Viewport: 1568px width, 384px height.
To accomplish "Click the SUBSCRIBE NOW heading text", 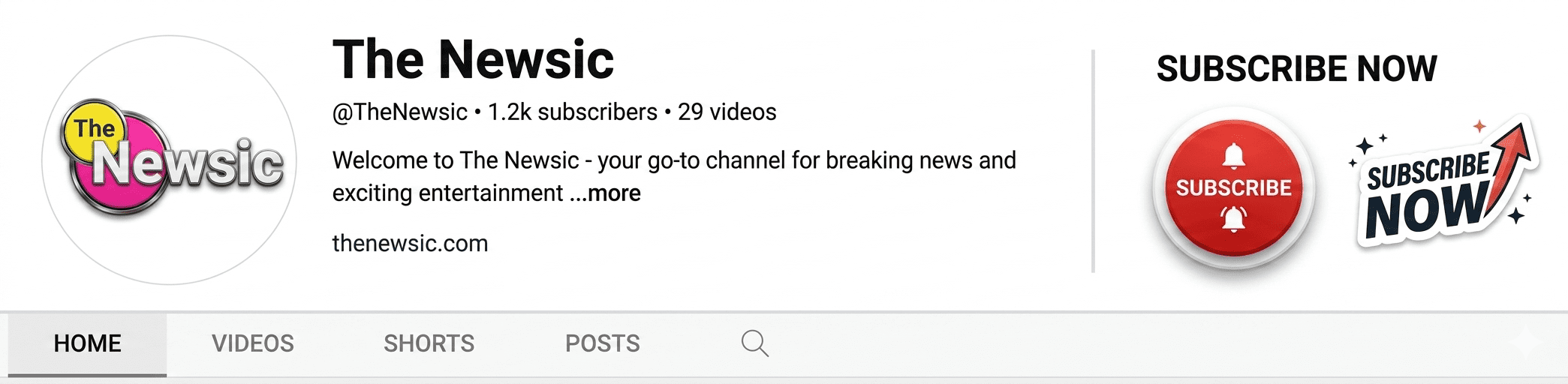I will coord(1296,69).
